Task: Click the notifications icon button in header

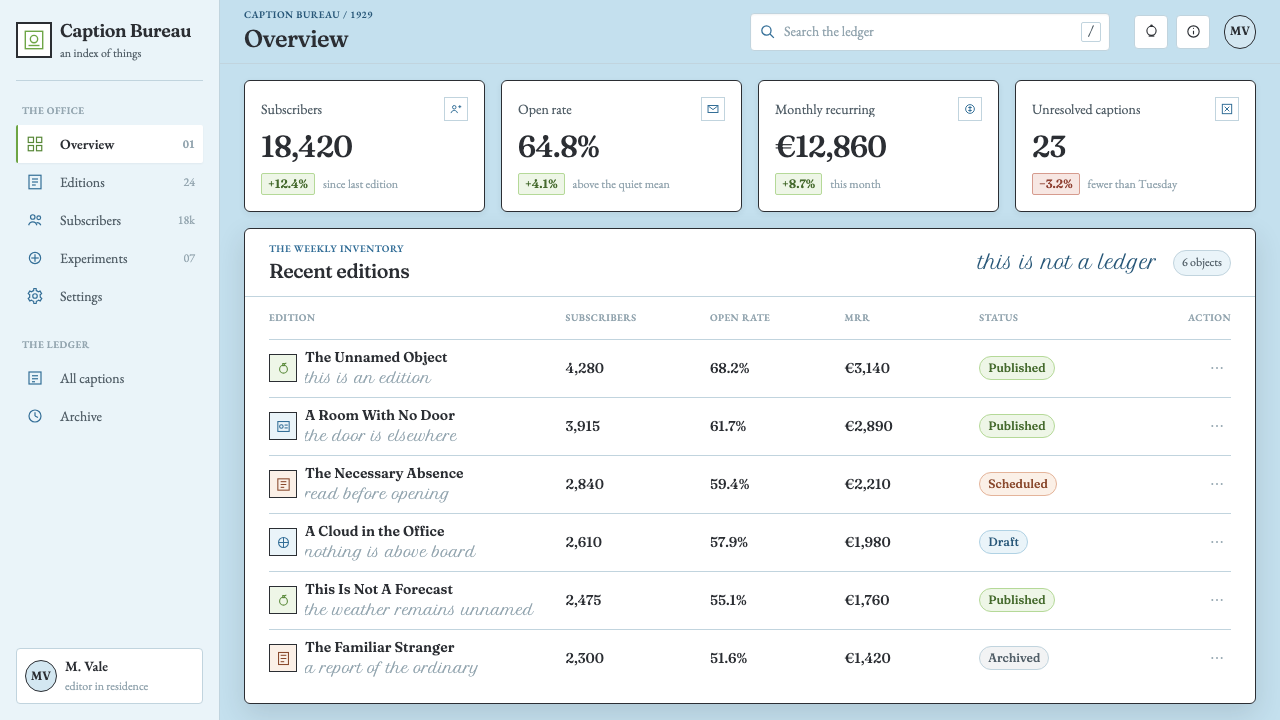Action: 1151,32
